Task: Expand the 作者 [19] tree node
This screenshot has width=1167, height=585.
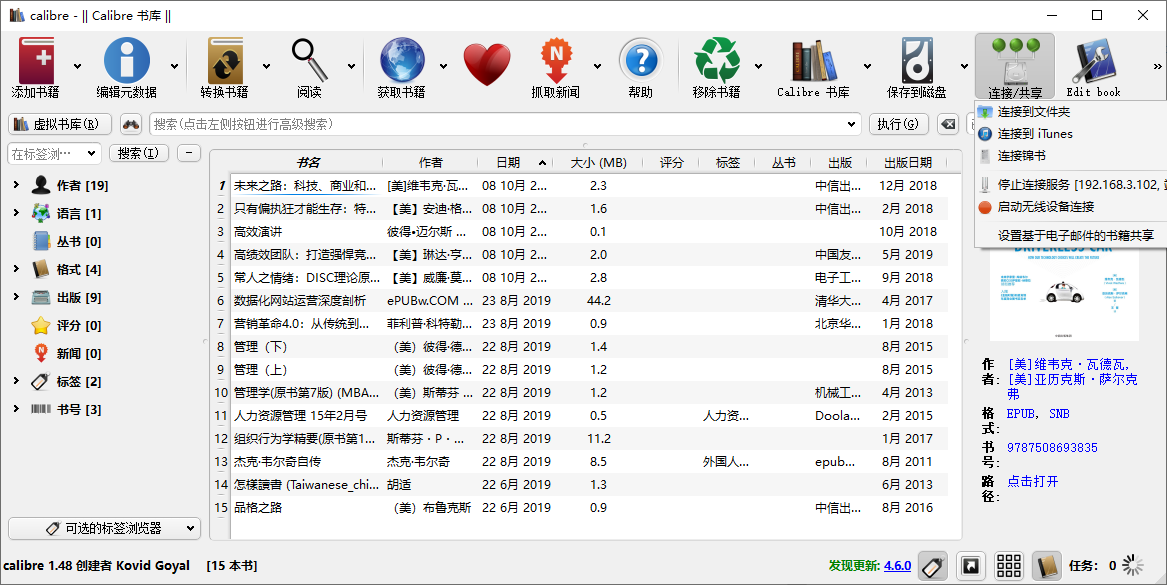Action: coord(16,185)
